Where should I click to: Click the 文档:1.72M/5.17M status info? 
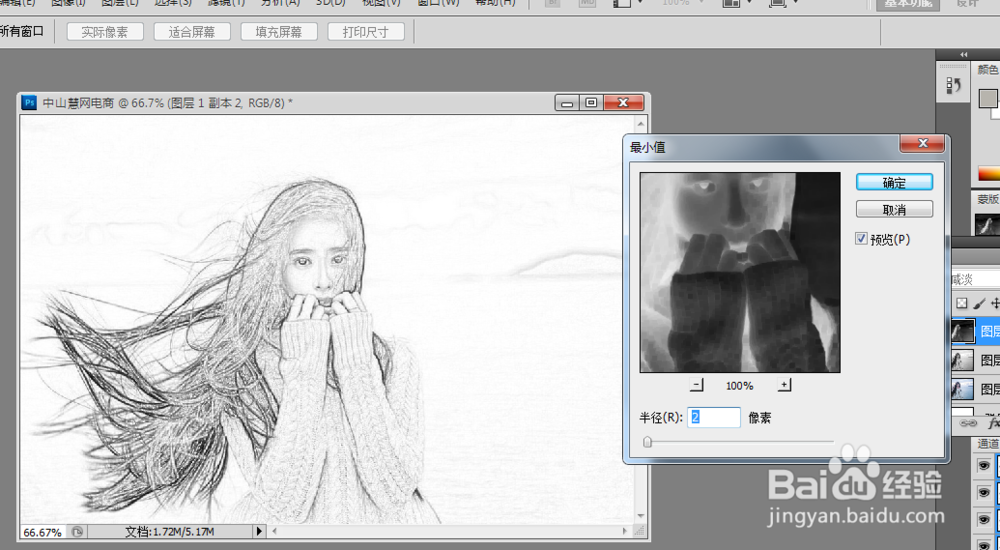click(x=170, y=531)
